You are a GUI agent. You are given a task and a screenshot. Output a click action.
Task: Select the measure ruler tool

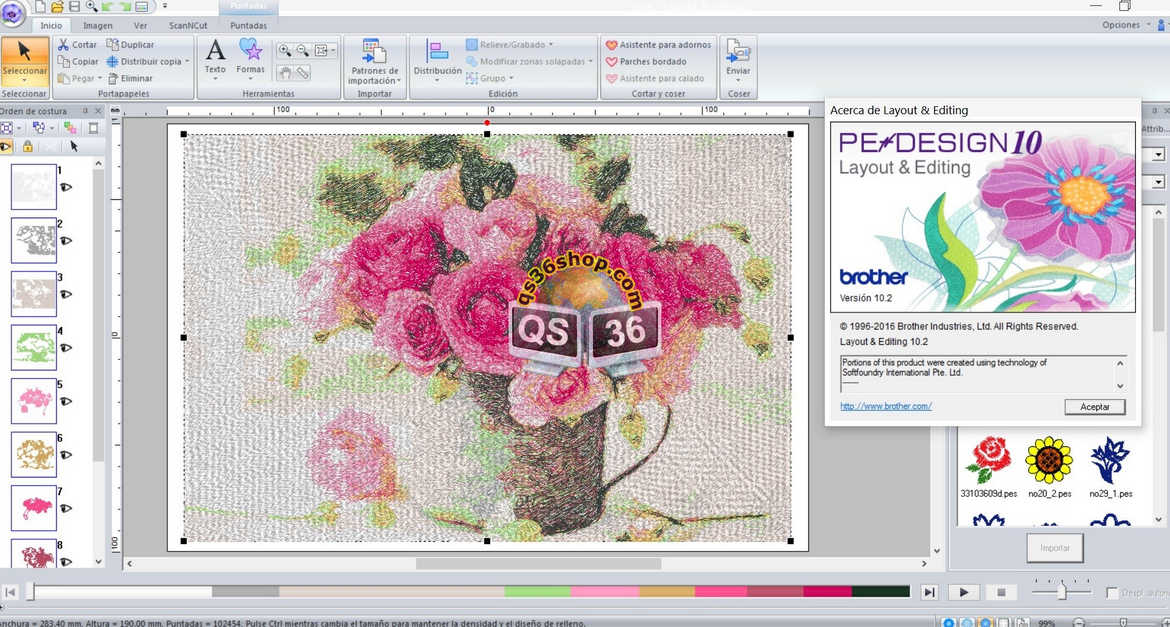click(302, 72)
